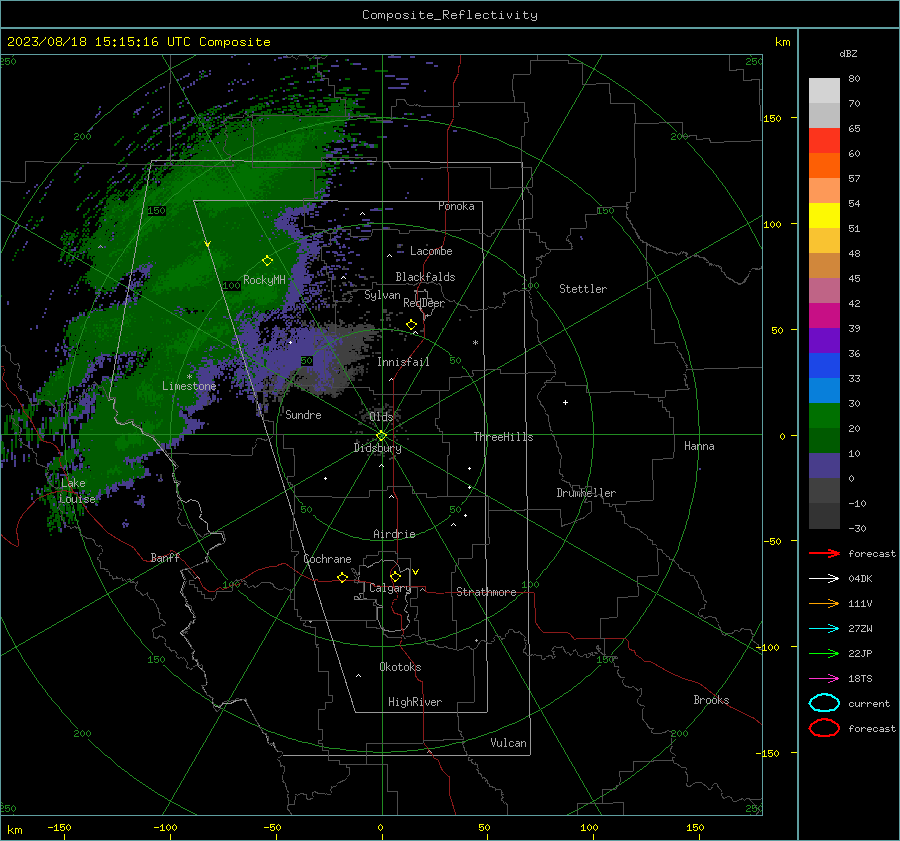Viewport: 900px width, 841px height.
Task: Click the yellow diamond marker above RockyMH
Action: coord(267,261)
